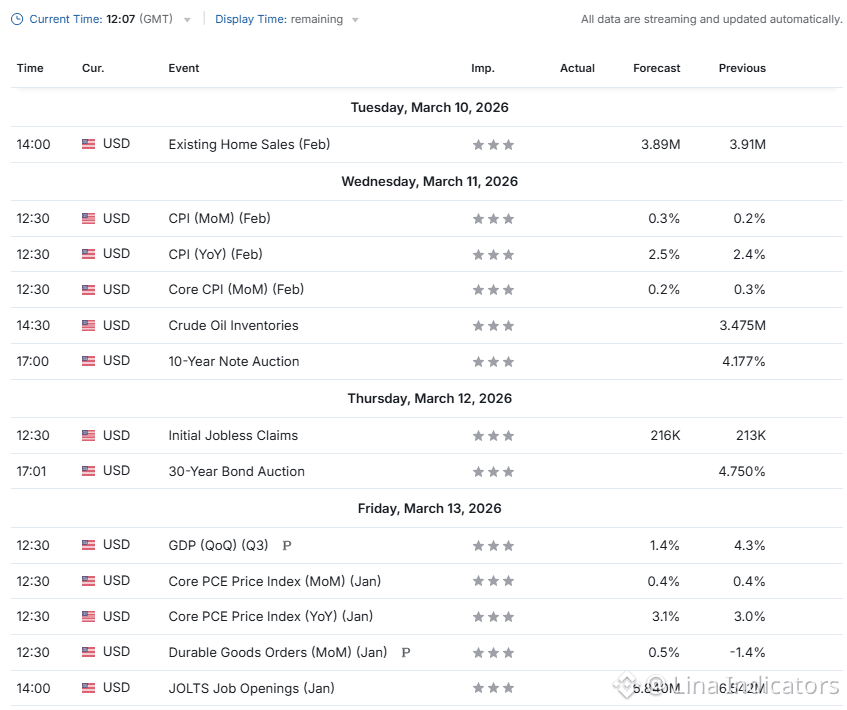Click importance stars for JOLTS Job Openings
This screenshot has width=847, height=710.
493,688
